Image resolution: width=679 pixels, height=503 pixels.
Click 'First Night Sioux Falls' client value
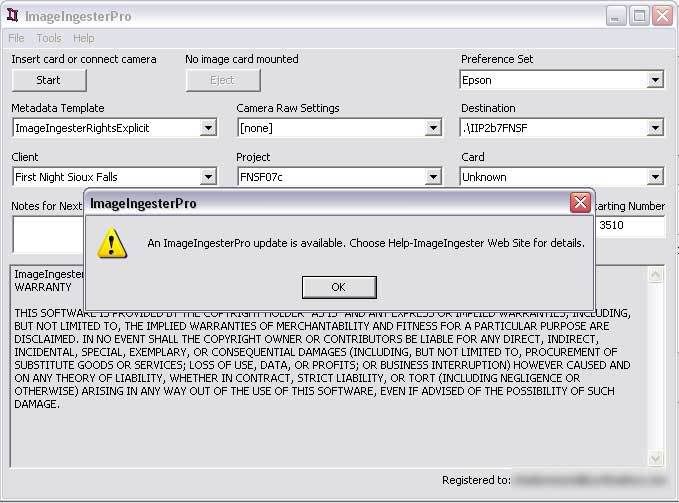[66, 177]
